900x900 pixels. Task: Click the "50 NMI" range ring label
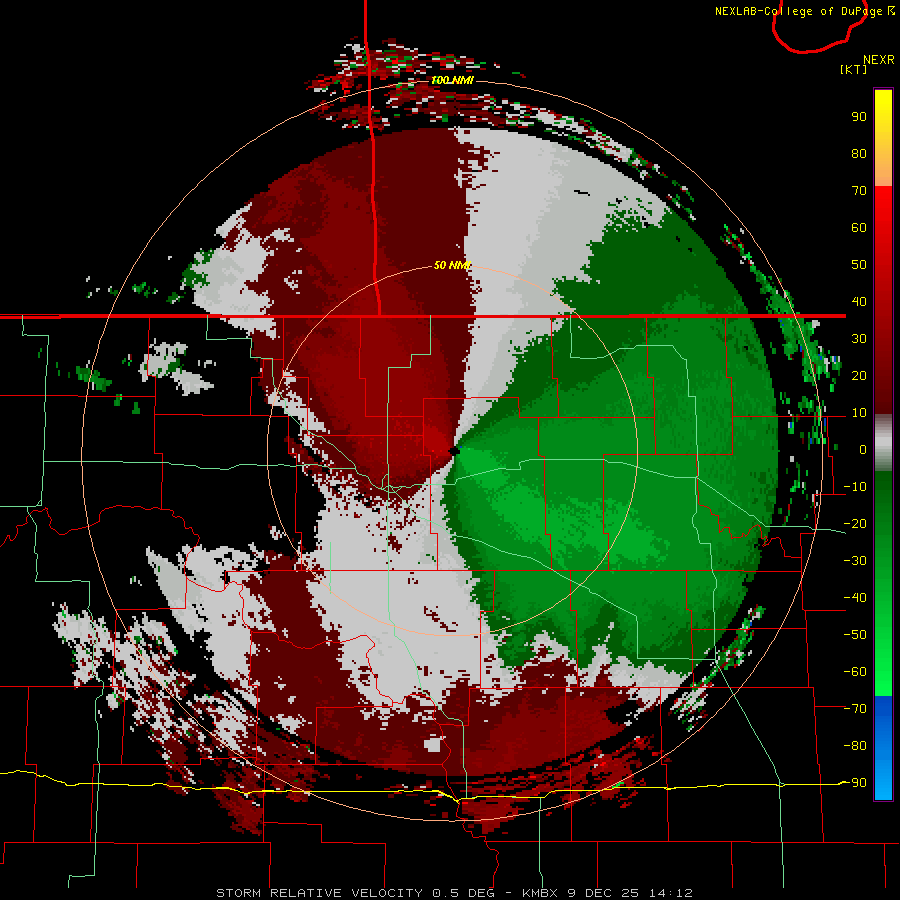[452, 265]
